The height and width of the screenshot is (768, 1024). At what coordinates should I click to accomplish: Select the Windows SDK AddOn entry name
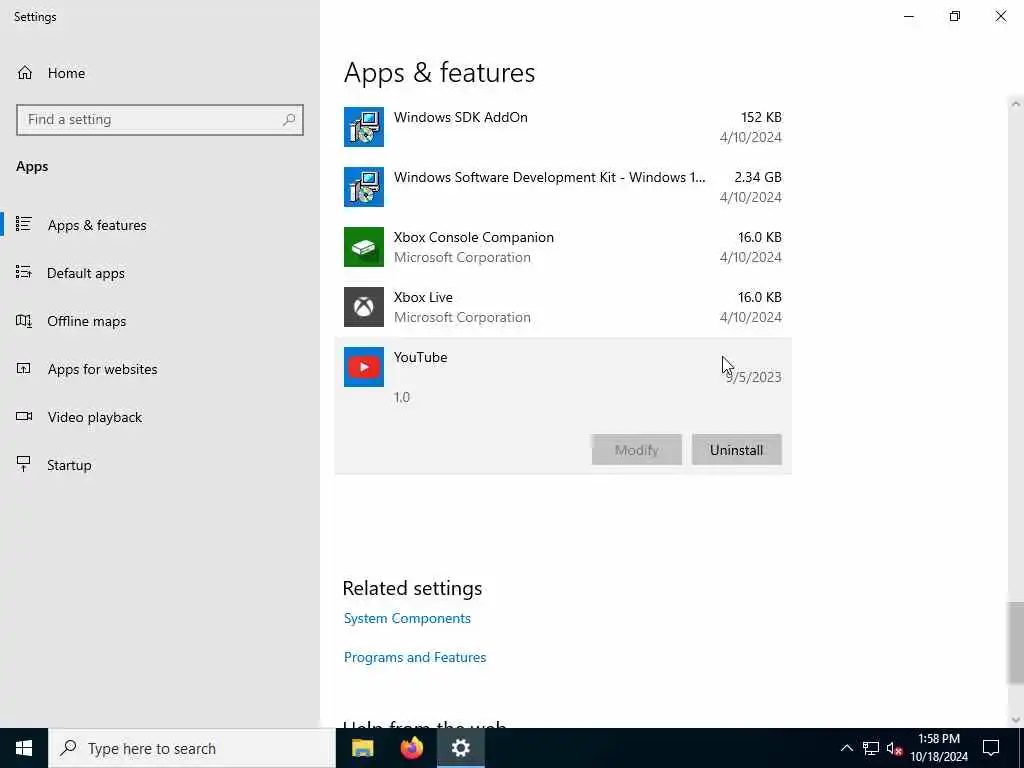tap(460, 118)
